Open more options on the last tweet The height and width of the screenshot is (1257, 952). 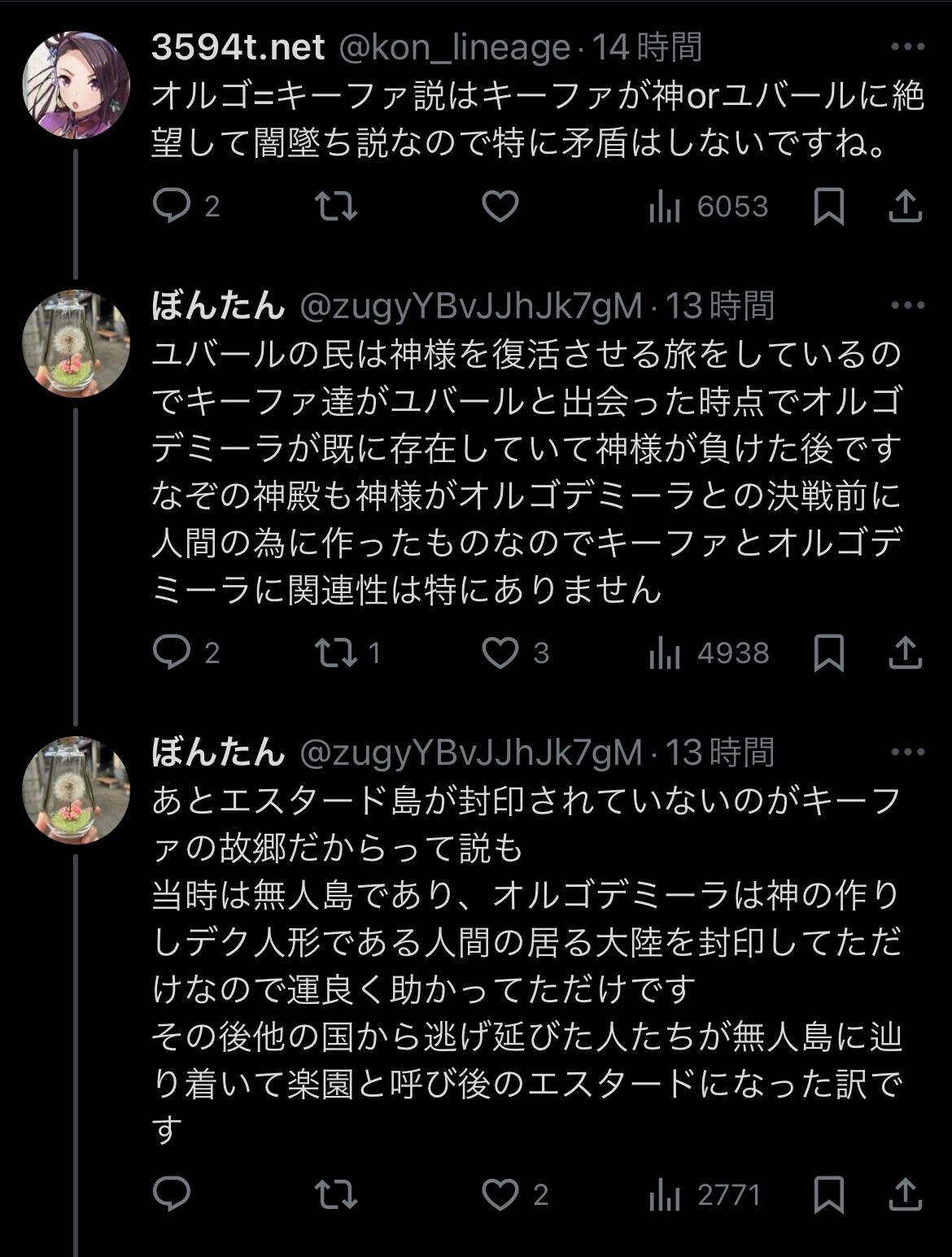tap(908, 753)
